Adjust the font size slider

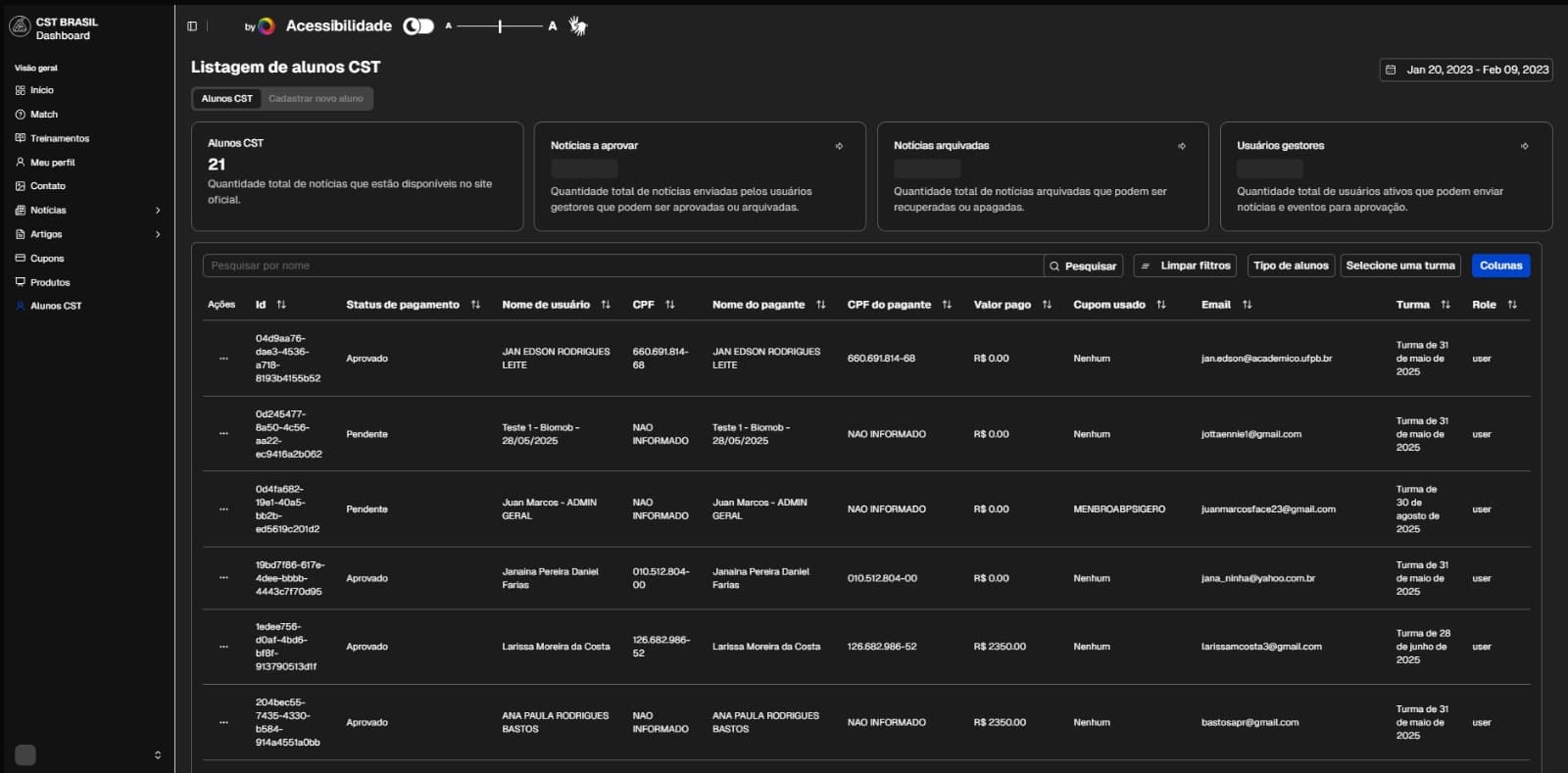[500, 26]
